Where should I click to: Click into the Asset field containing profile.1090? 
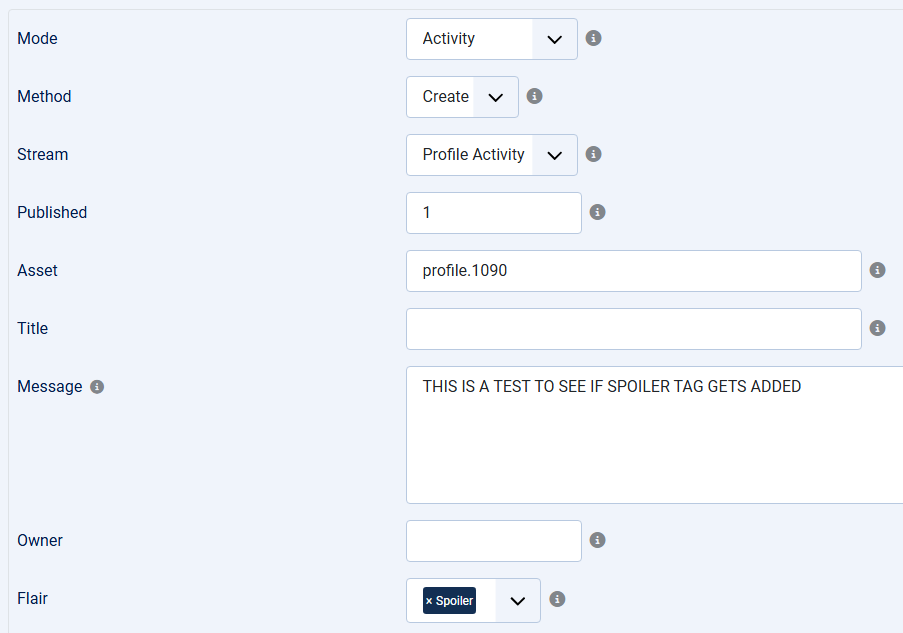pos(633,271)
